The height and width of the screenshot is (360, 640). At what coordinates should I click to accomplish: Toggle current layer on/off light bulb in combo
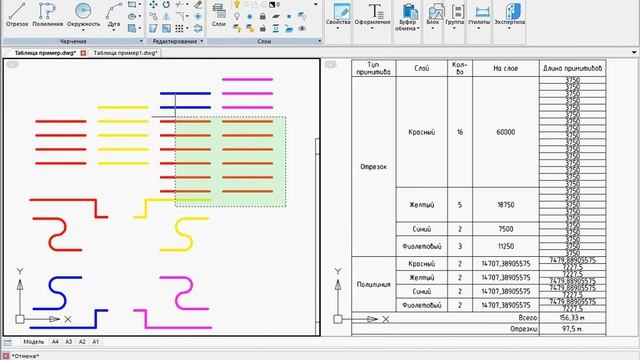(x=237, y=4)
